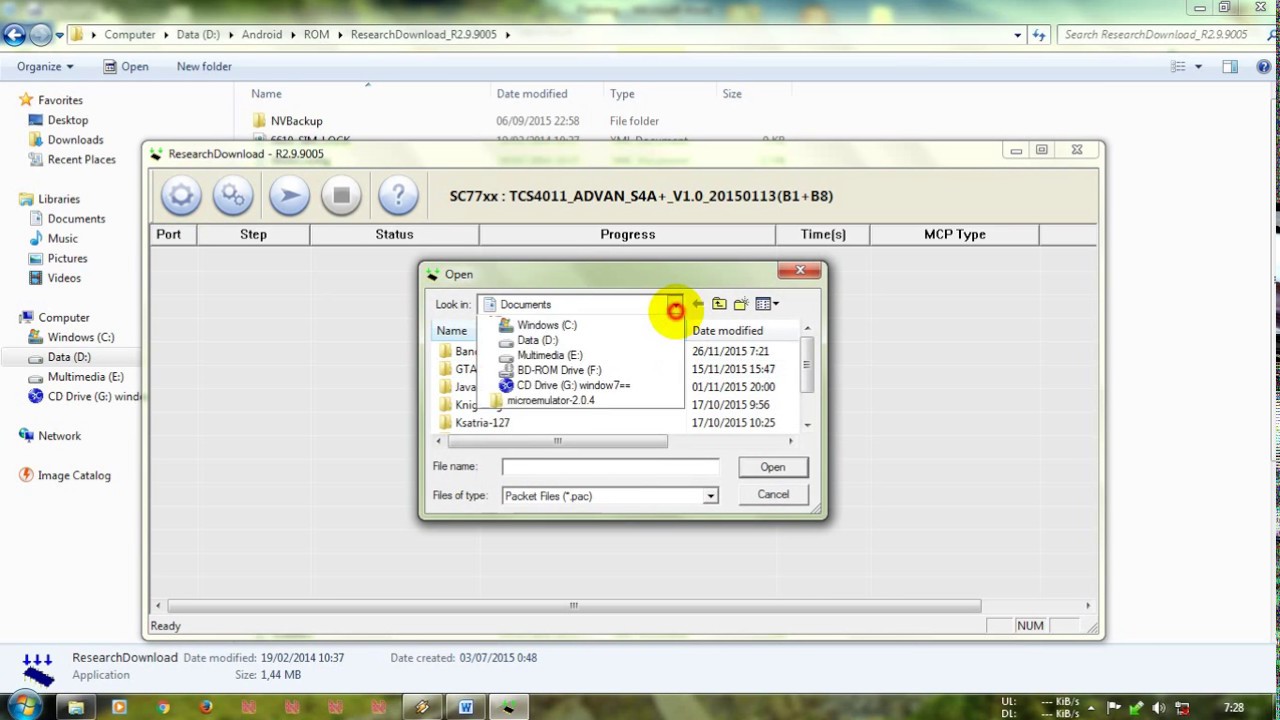1280x720 pixels.
Task: Open Microsoft Word from the taskbar
Action: [x=465, y=707]
